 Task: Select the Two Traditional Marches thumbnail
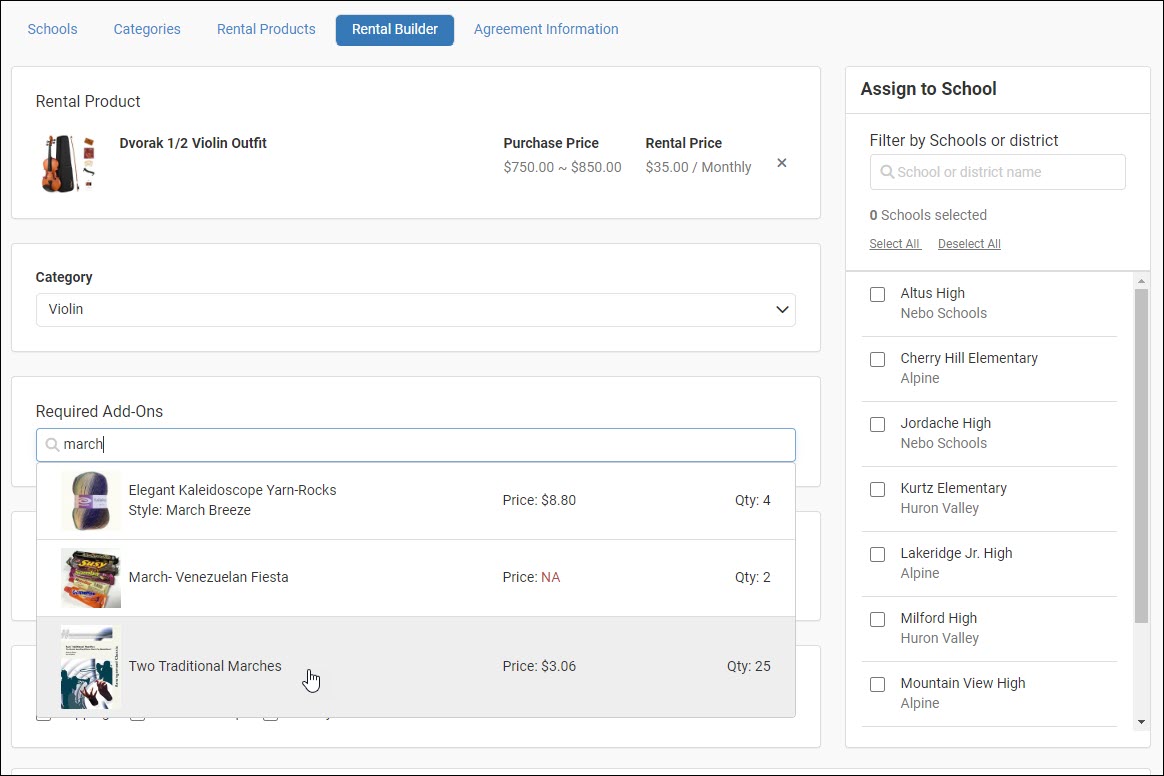click(91, 667)
